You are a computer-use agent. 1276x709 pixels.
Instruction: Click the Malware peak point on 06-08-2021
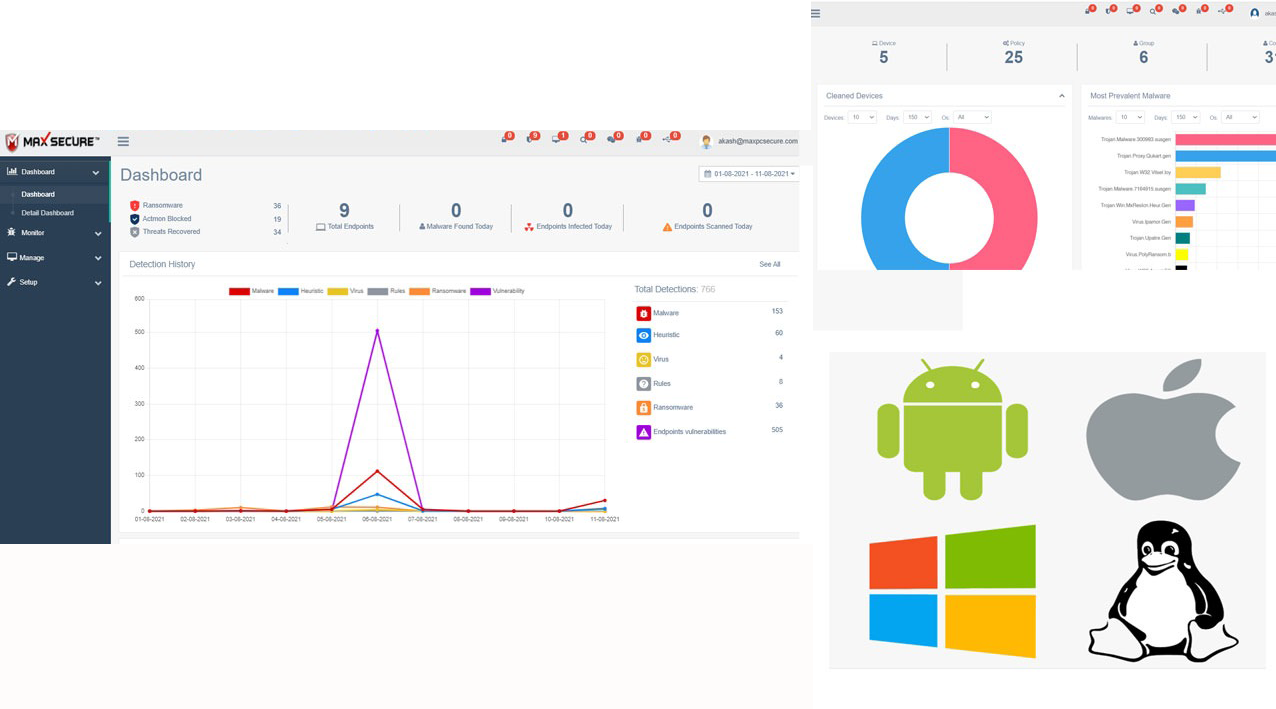pyautogui.click(x=377, y=471)
